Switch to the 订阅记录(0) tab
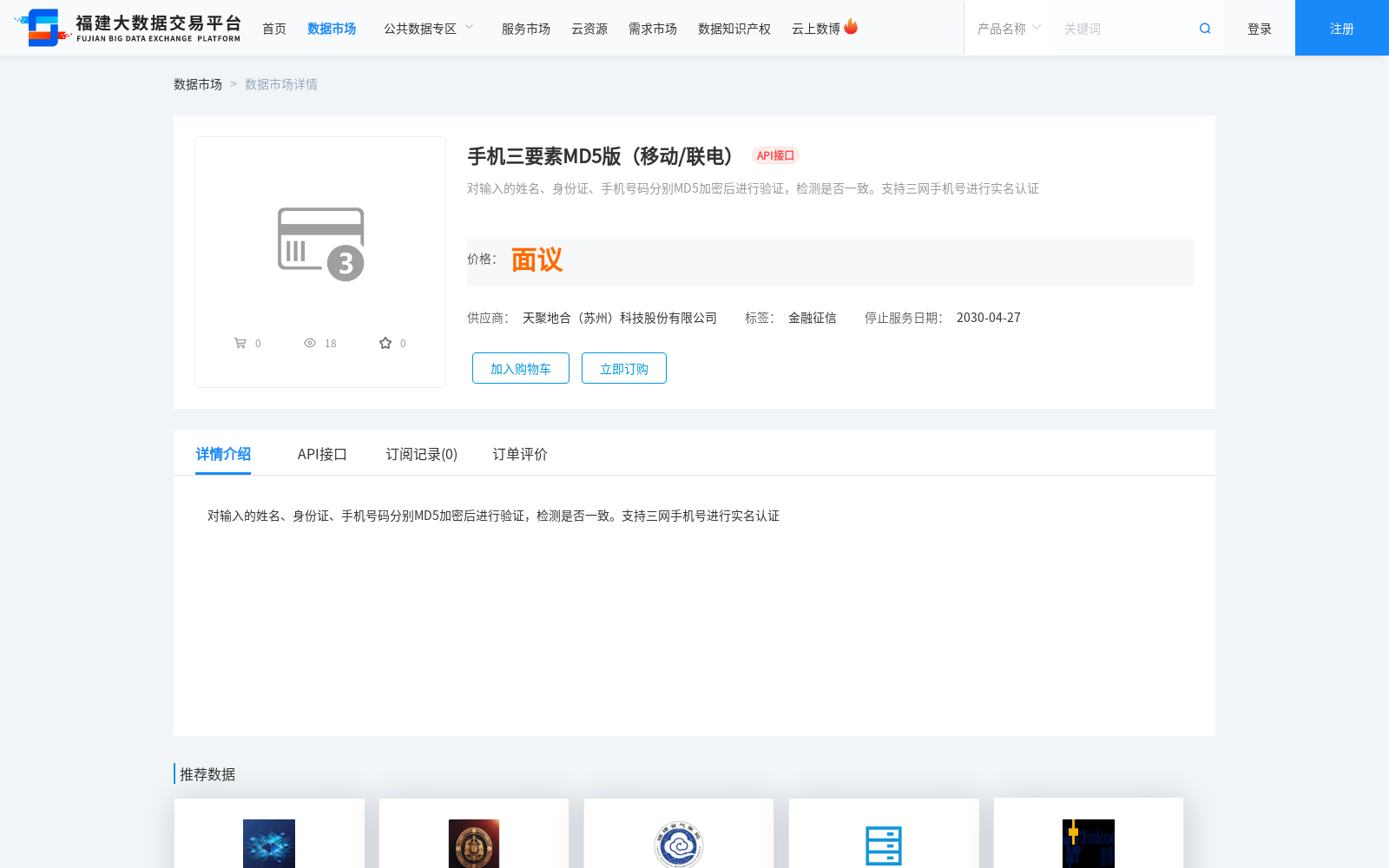The image size is (1389, 868). (x=422, y=454)
